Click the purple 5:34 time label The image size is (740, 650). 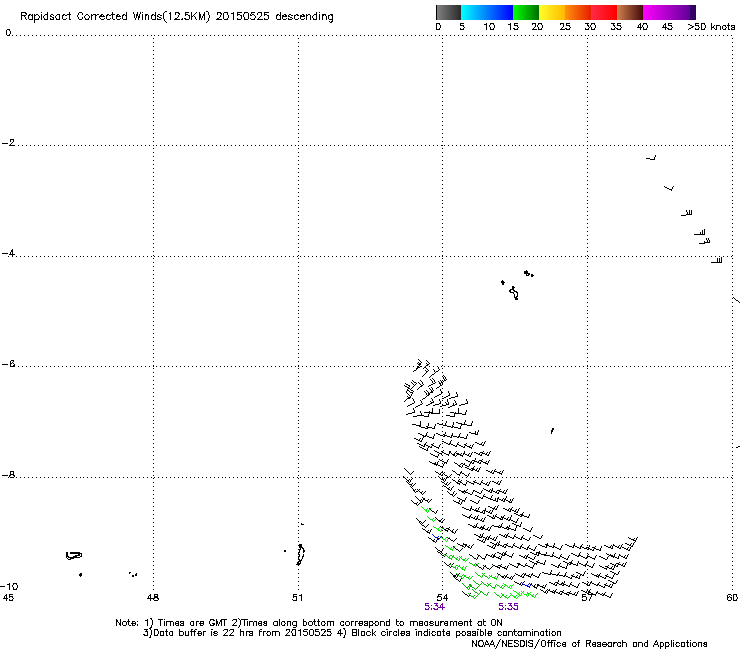(434, 607)
